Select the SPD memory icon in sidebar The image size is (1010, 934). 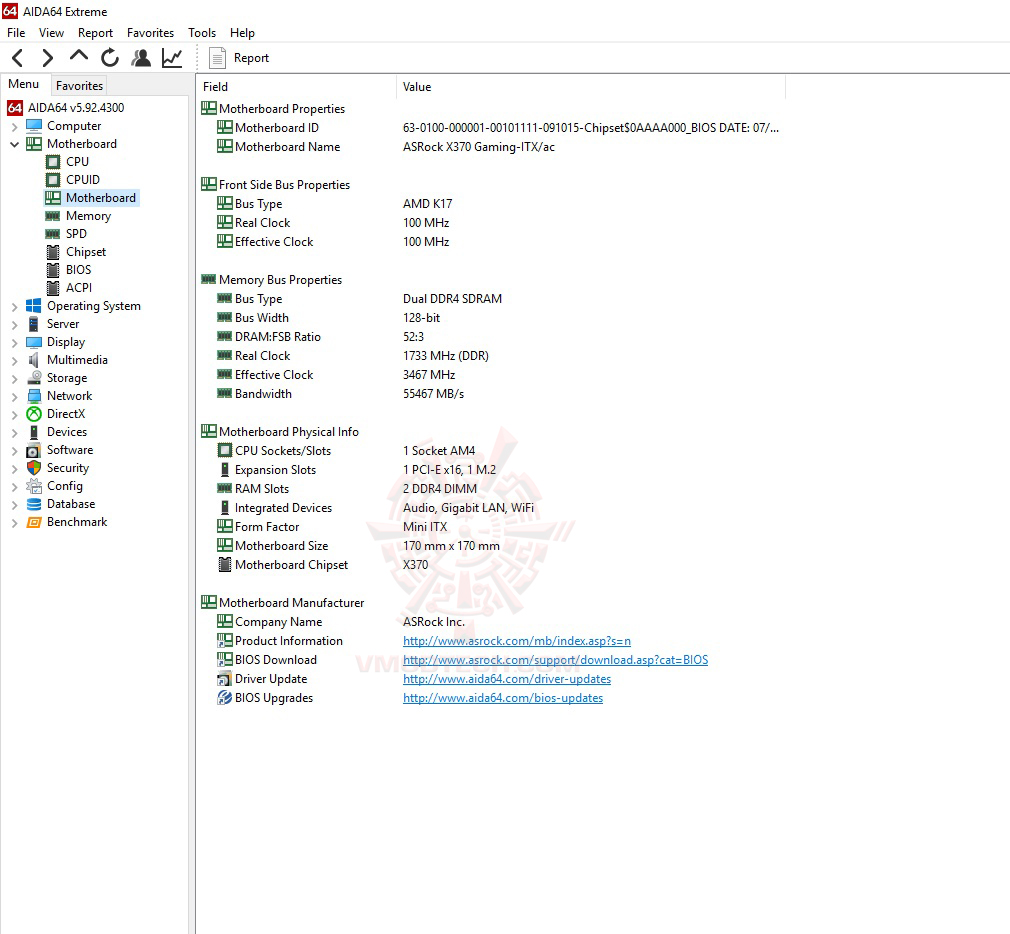[x=53, y=234]
